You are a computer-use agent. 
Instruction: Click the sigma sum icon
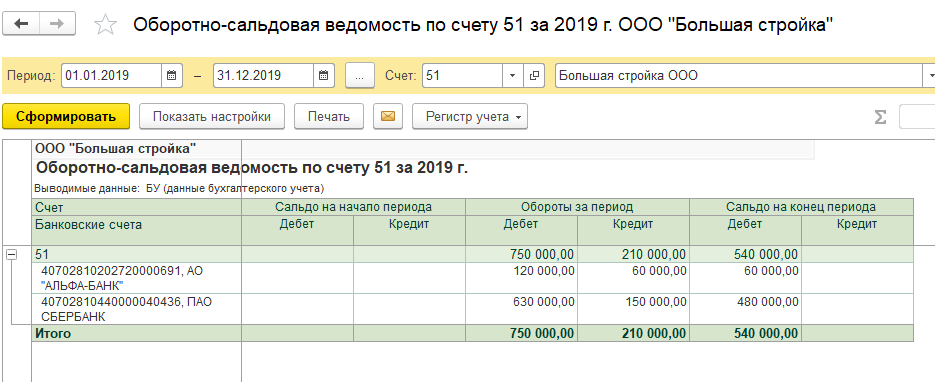pyautogui.click(x=880, y=117)
